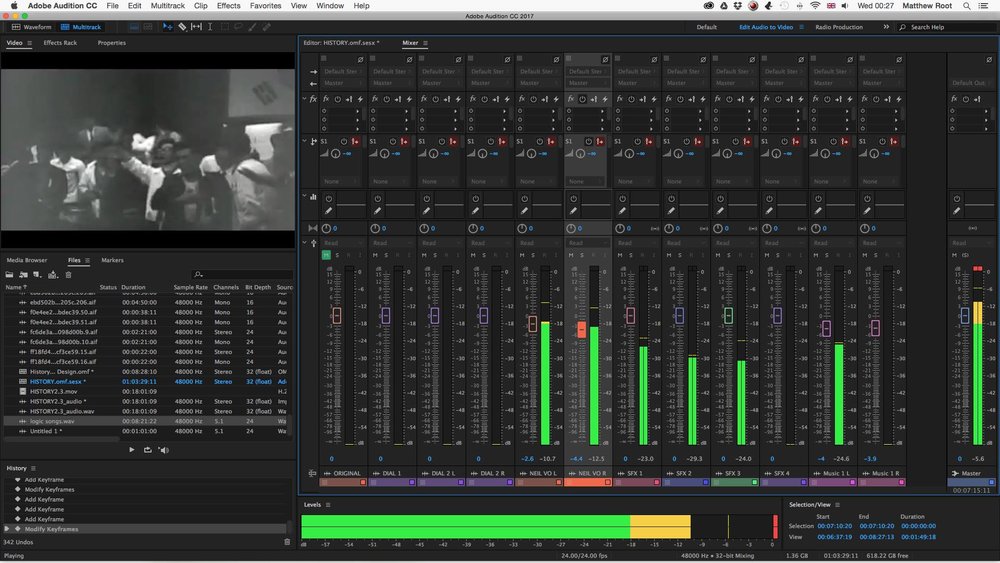Image resolution: width=1000 pixels, height=563 pixels.
Task: Toggle Solo on the SFX 2 track
Action: [680, 255]
